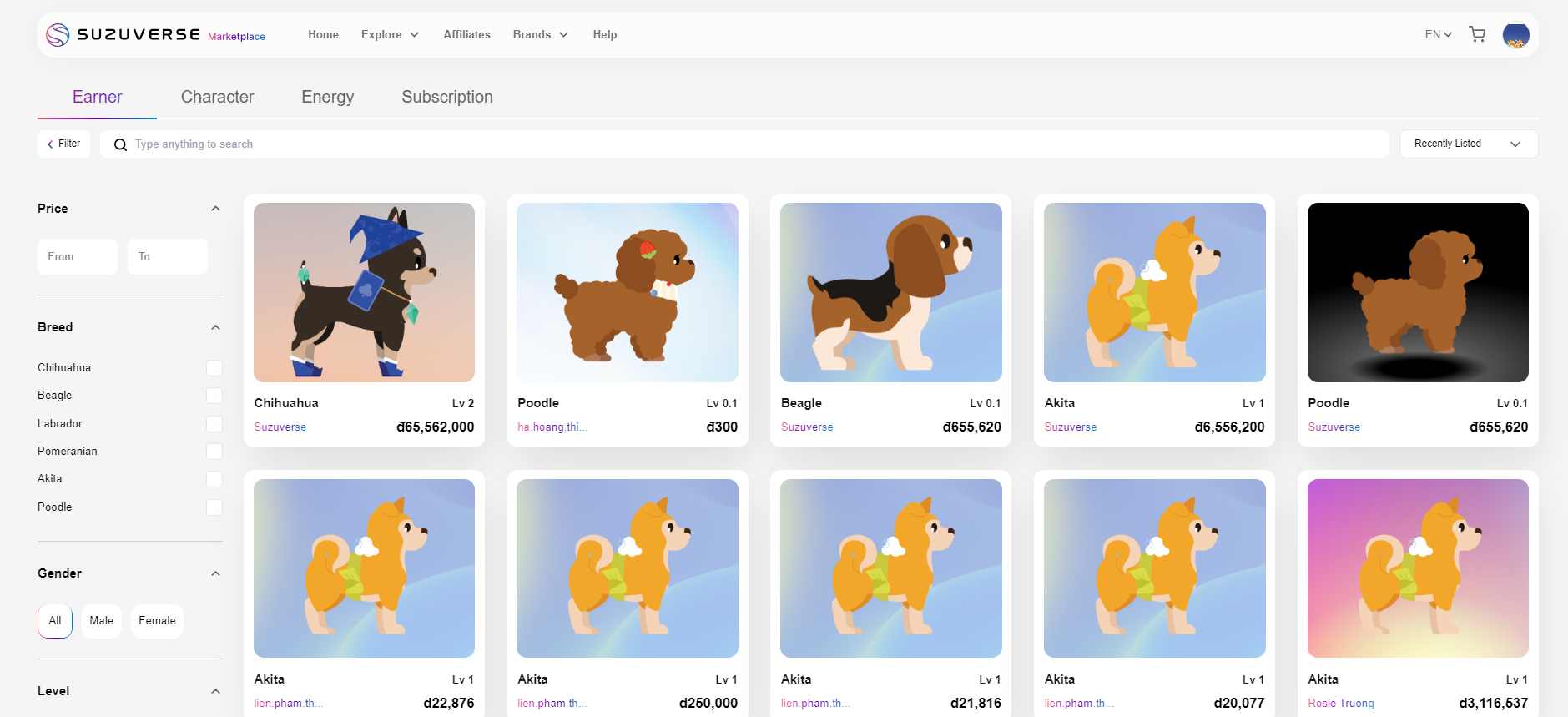Screen dimensions: 1568x717
Task: Click the Suzuverse logo icon
Action: pos(58,35)
